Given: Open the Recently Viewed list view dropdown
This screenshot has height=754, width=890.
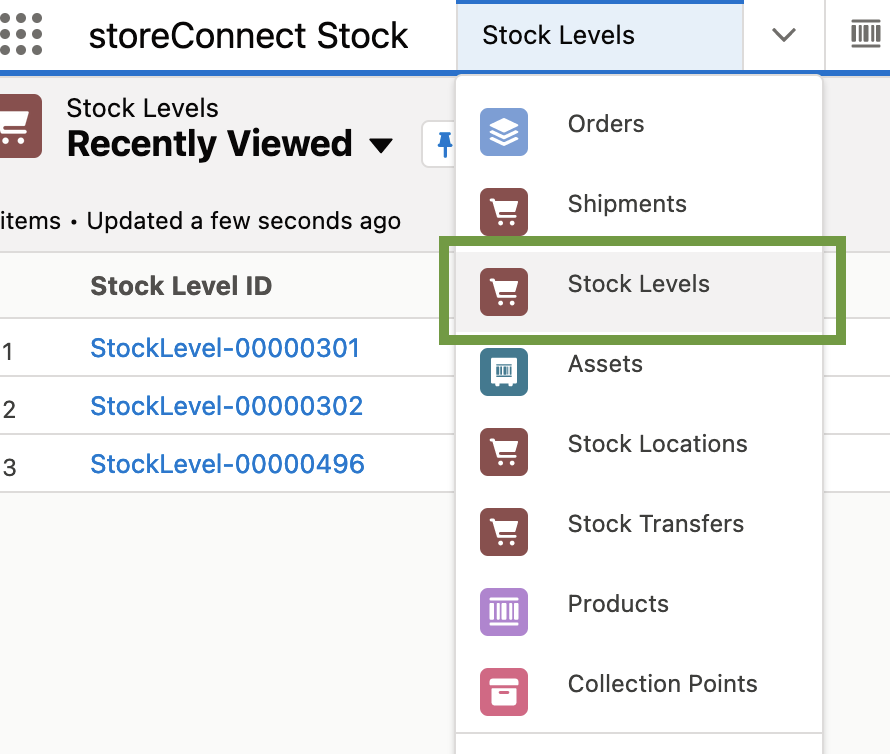Looking at the screenshot, I should 380,146.
